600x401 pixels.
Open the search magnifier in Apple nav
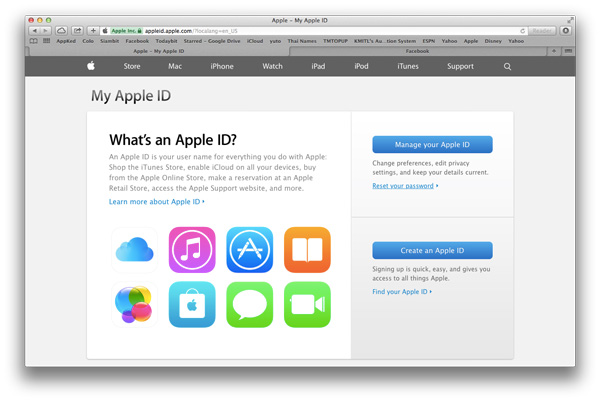click(507, 66)
